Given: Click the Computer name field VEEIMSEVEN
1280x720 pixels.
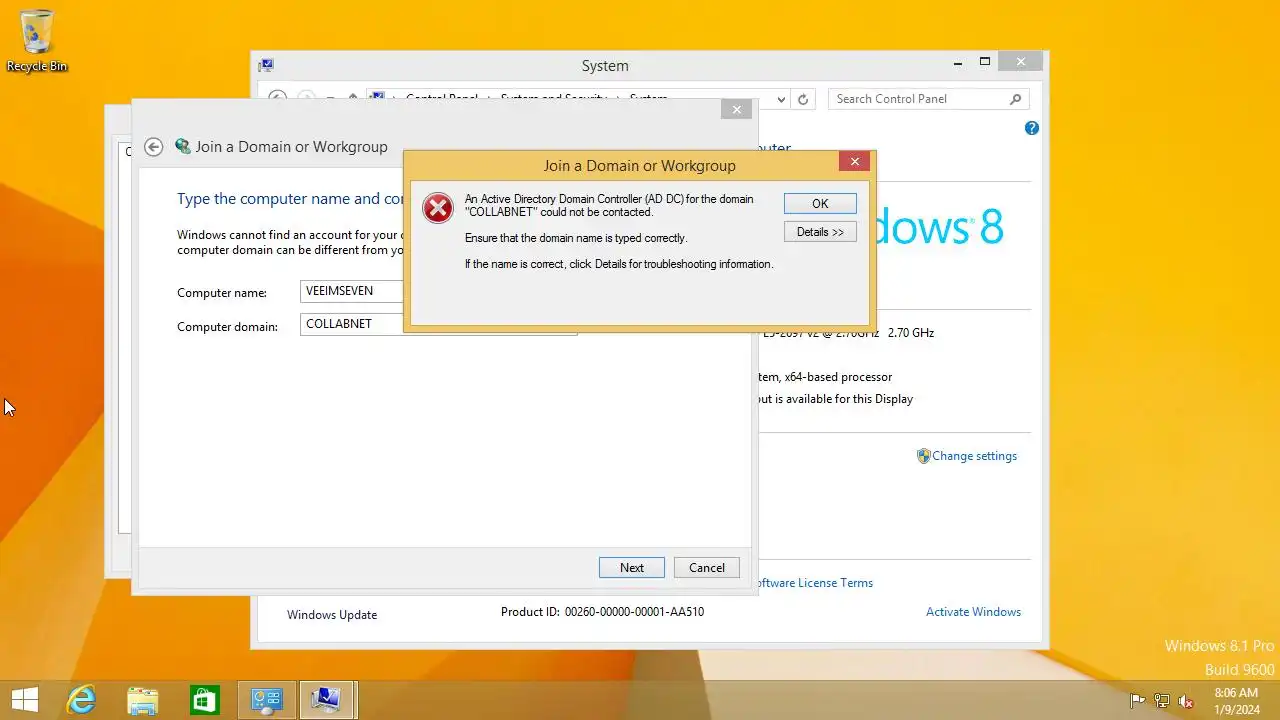Looking at the screenshot, I should pos(352,291).
